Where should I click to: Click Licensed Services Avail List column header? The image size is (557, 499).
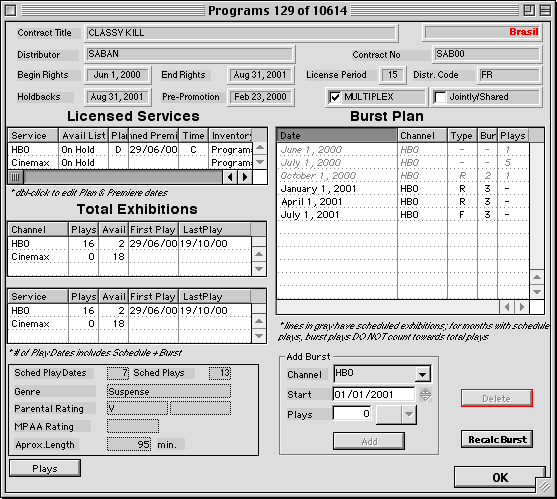[x=83, y=136]
